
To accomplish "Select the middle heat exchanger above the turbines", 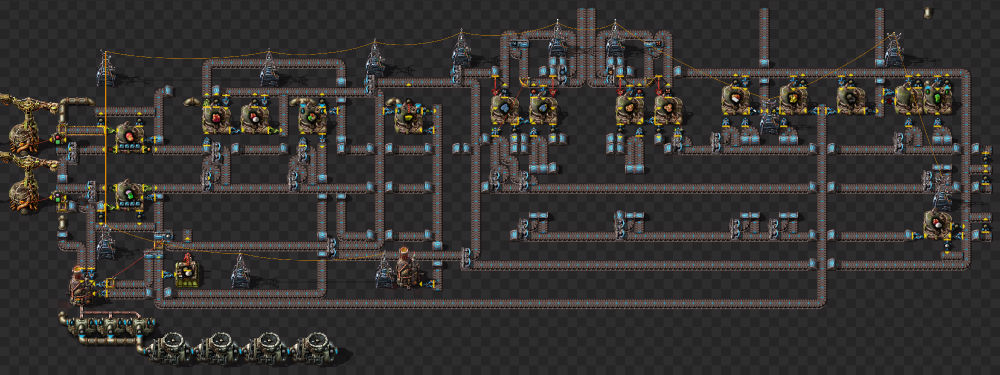I will [110, 327].
